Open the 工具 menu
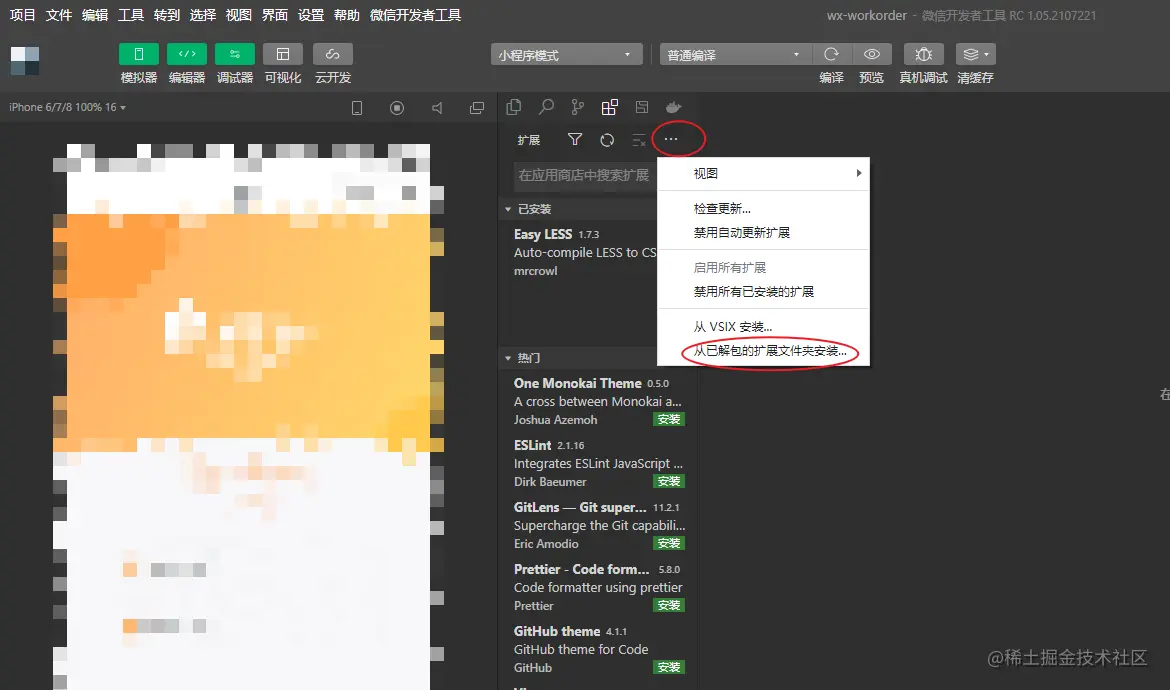 [131, 15]
